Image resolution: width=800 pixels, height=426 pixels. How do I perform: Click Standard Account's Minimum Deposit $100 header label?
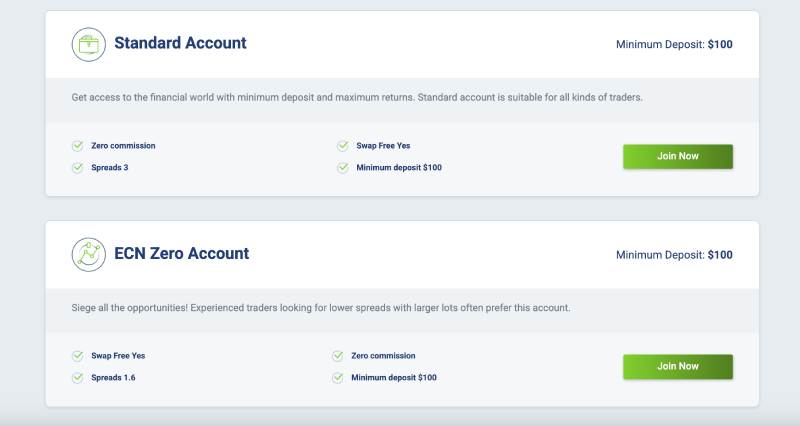point(674,45)
